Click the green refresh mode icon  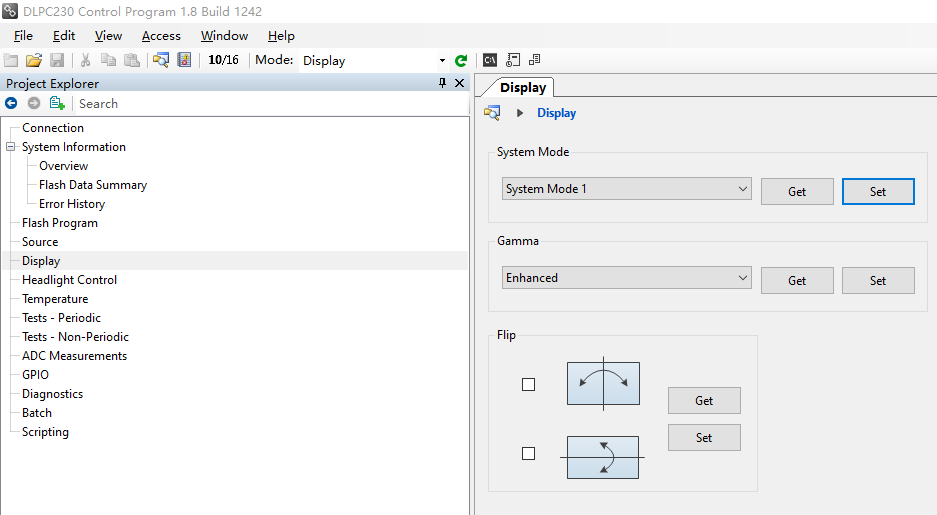click(x=461, y=60)
